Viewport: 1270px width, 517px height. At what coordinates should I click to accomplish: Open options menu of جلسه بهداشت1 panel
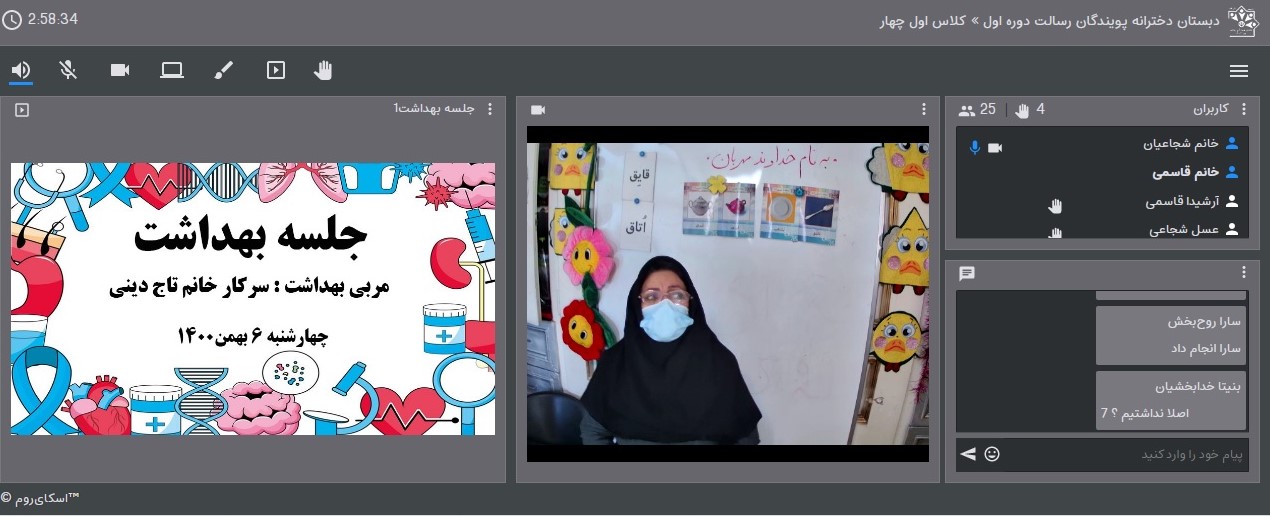474,110
